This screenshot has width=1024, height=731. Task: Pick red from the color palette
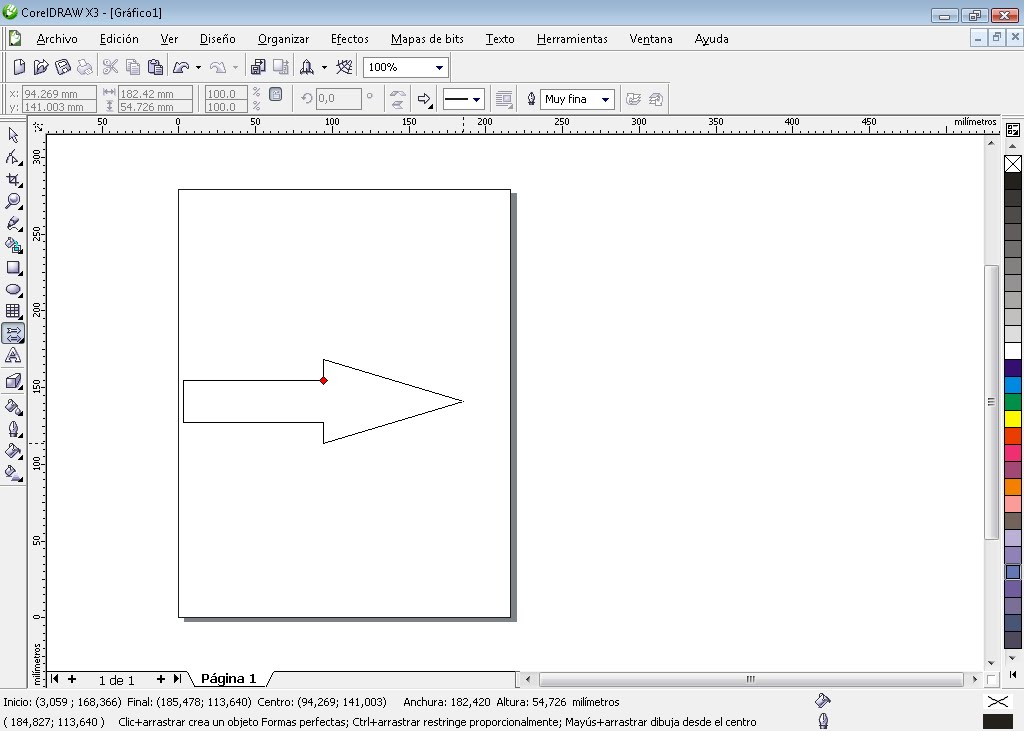1014,435
